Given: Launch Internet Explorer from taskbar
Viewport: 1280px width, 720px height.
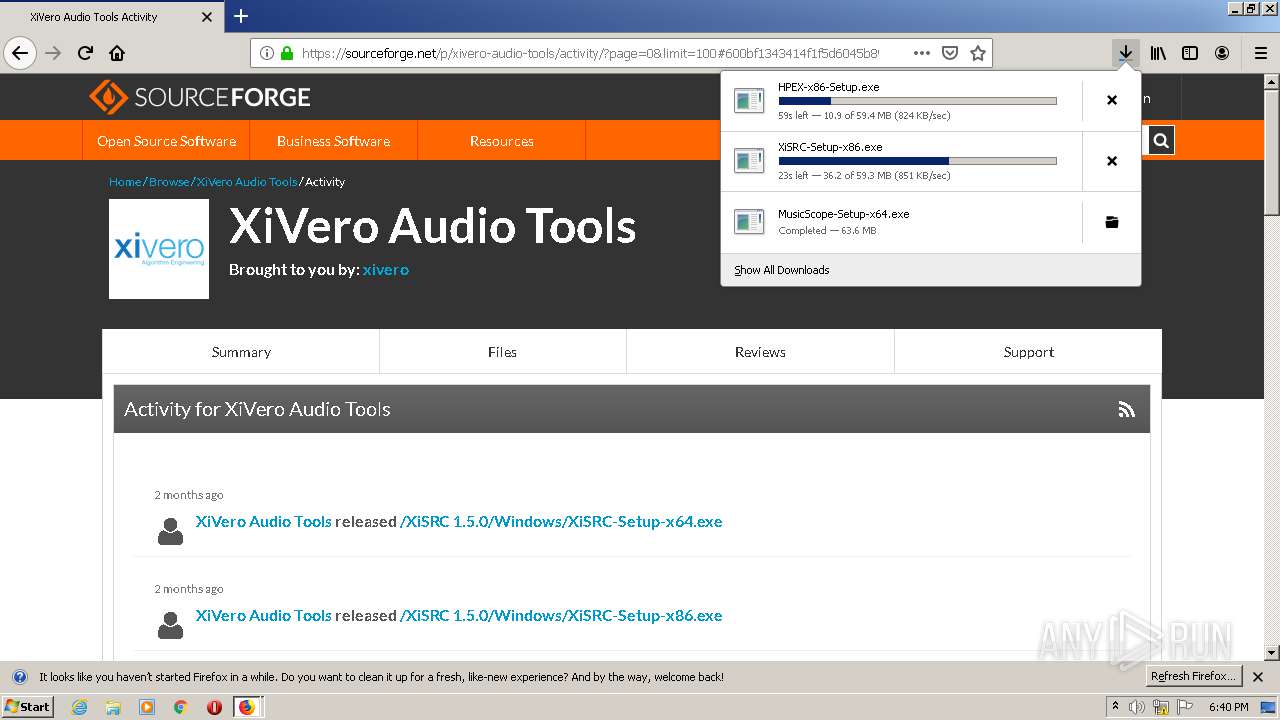Looking at the screenshot, I should (x=79, y=707).
